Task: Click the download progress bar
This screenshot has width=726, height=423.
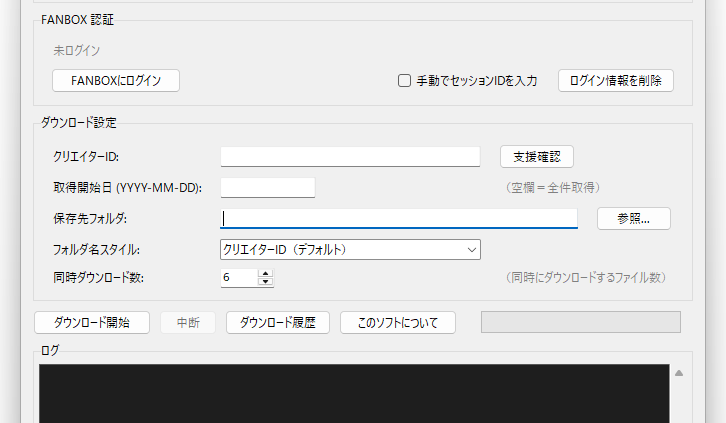Action: 581,322
